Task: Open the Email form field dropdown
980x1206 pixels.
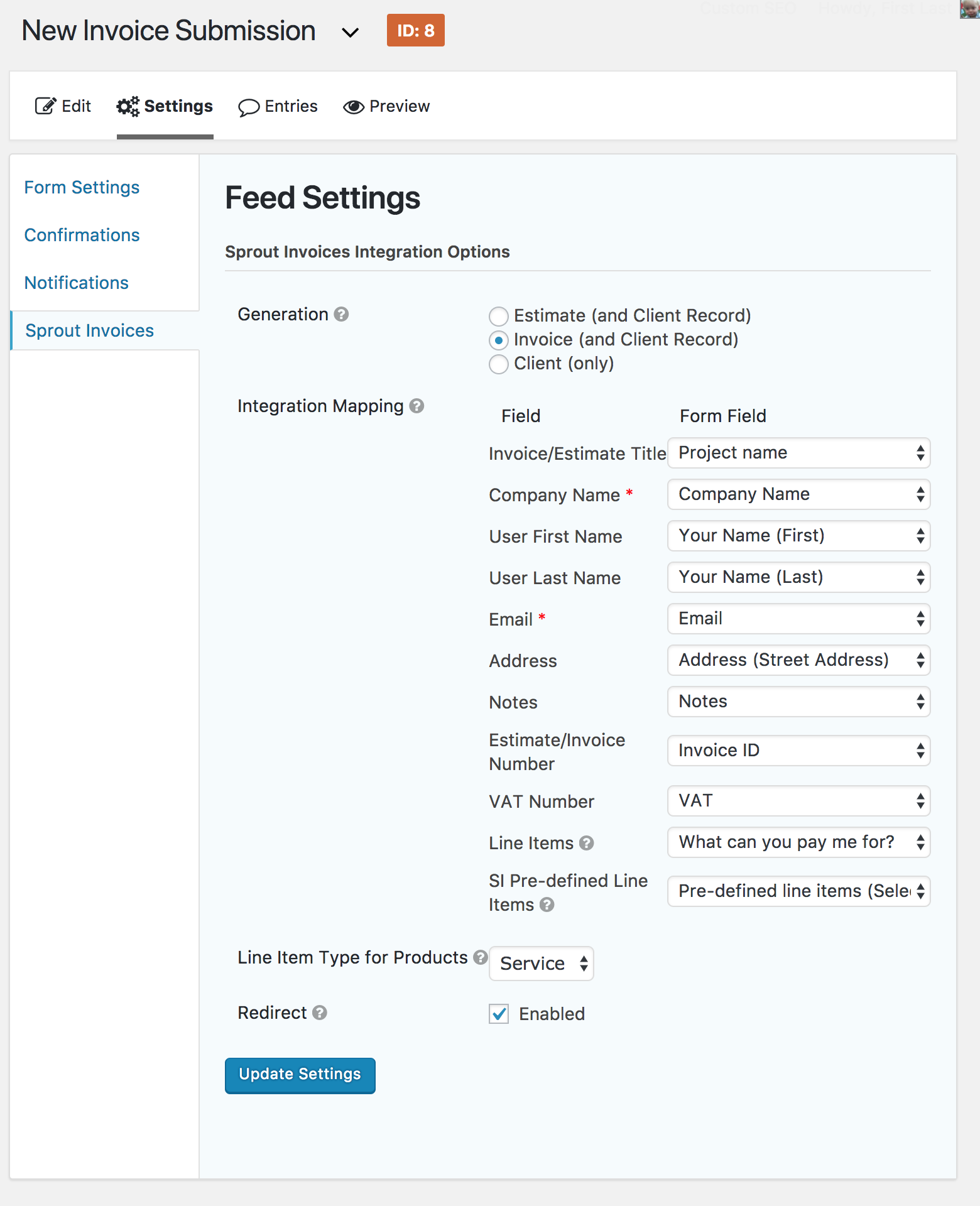Action: [798, 619]
